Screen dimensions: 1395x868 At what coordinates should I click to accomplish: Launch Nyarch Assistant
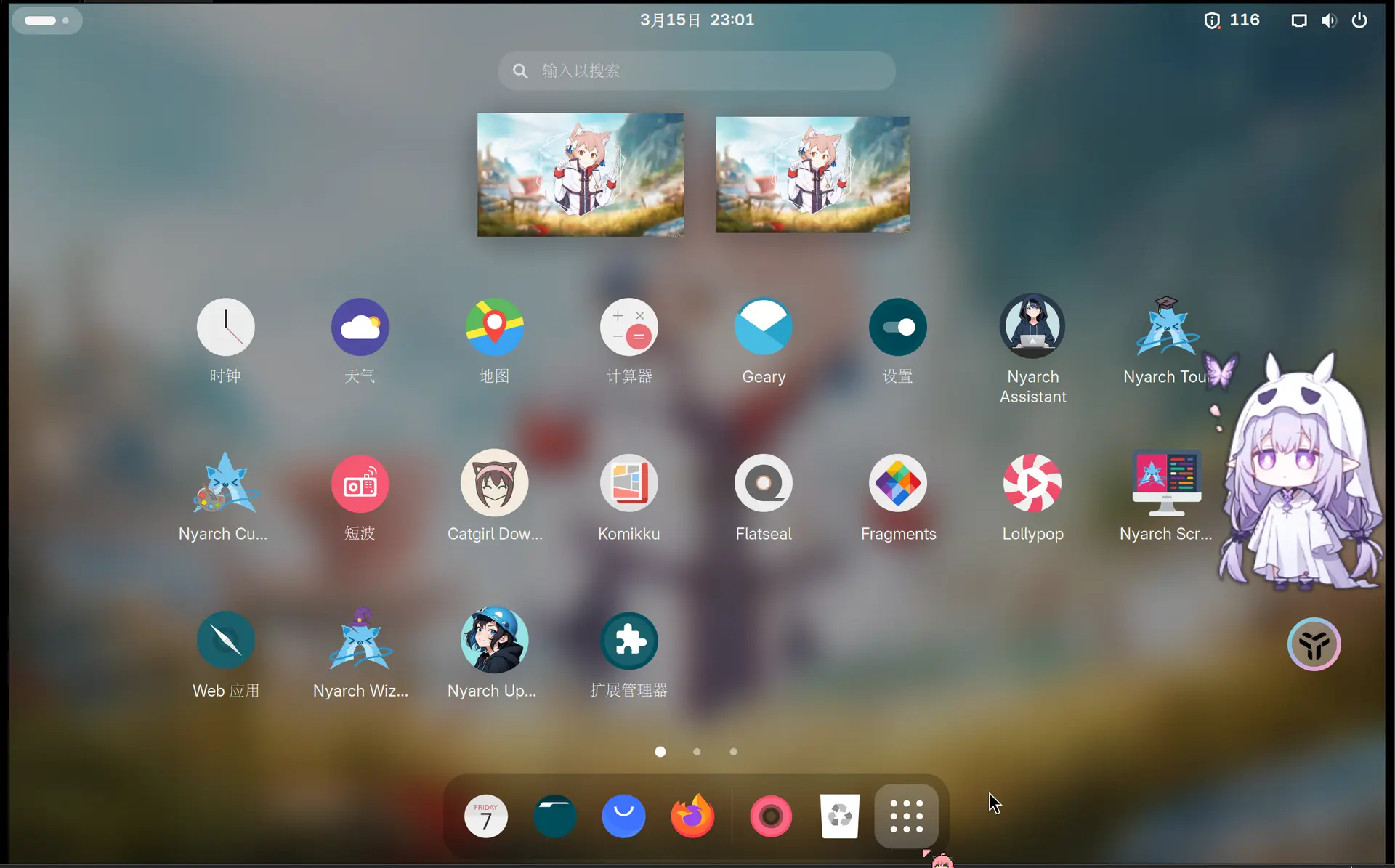tap(1032, 327)
